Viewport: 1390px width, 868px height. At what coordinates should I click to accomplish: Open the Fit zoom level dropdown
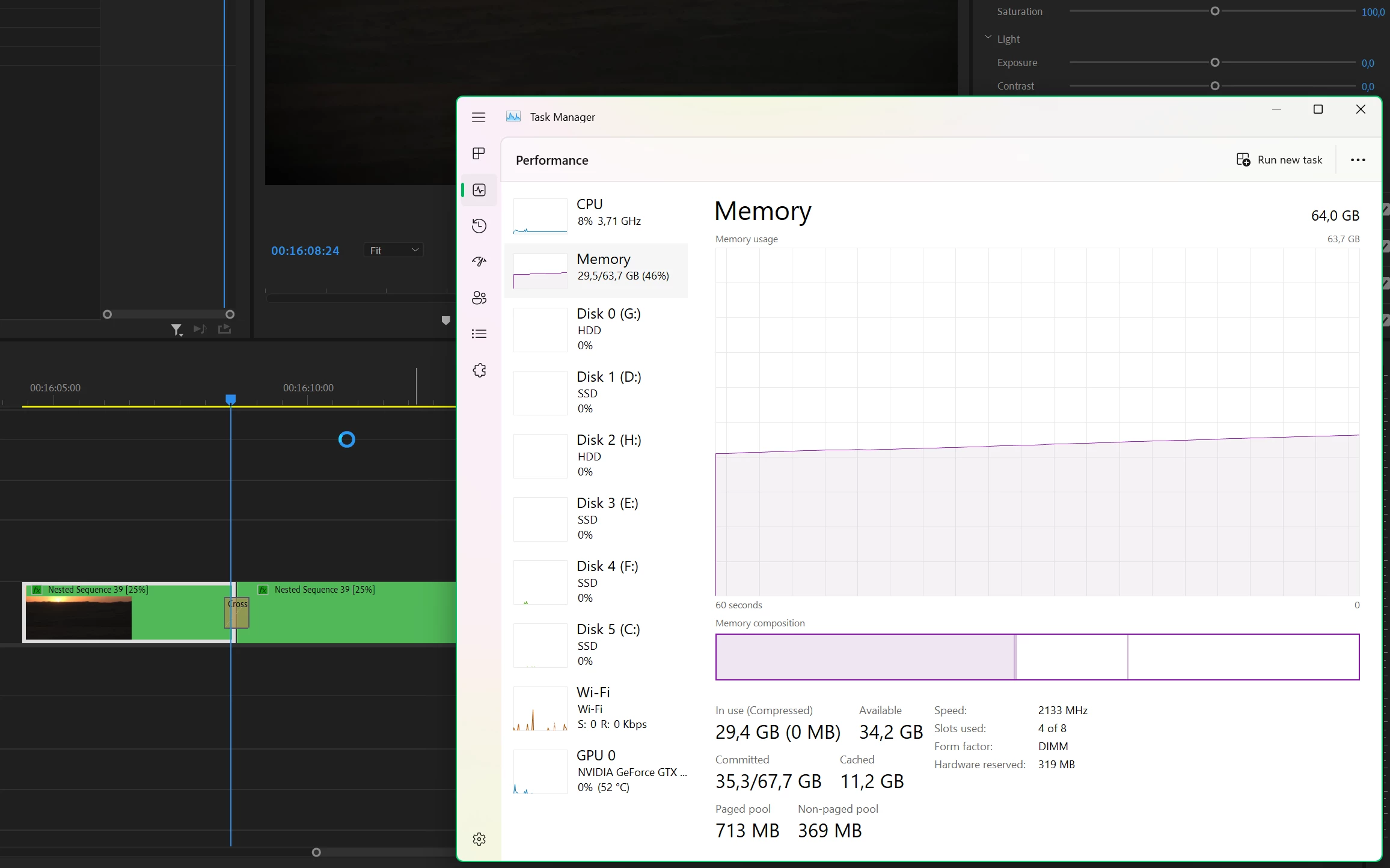[394, 250]
